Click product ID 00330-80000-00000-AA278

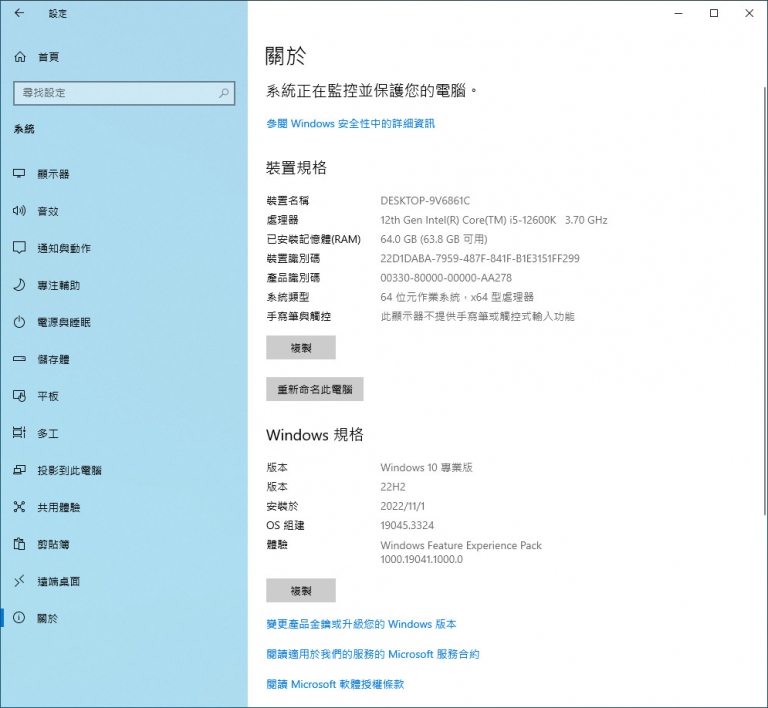(x=446, y=278)
